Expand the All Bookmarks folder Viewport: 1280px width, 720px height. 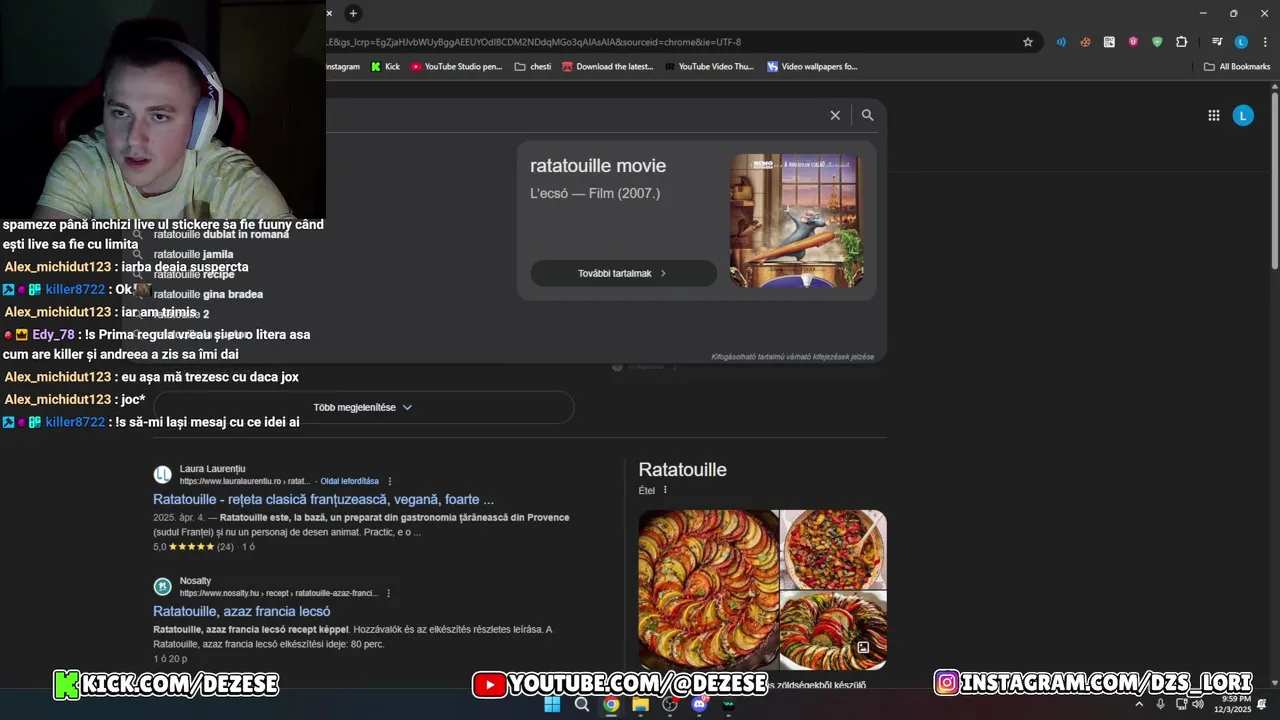[x=1237, y=67]
